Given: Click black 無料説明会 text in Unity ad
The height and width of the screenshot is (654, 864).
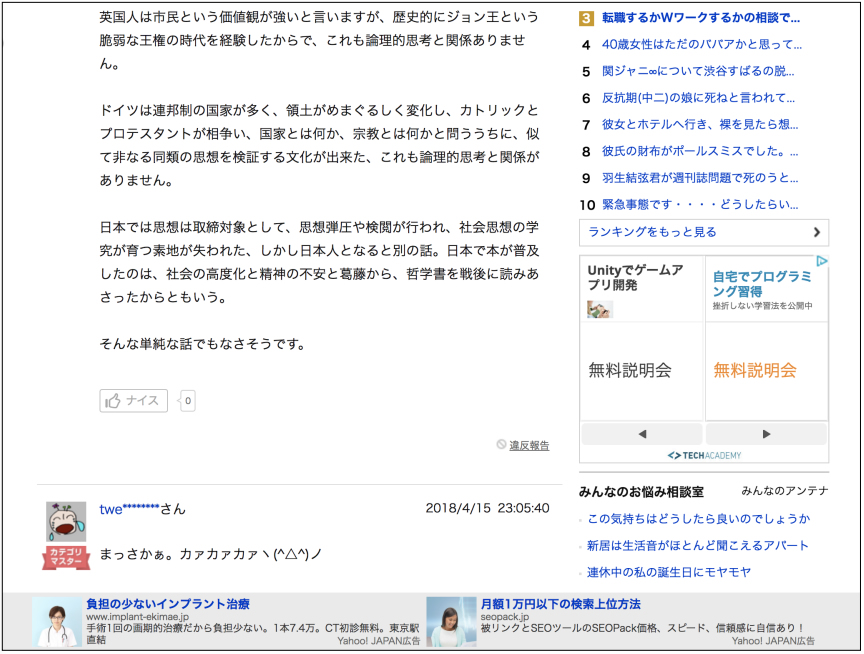Looking at the screenshot, I should pyautogui.click(x=630, y=370).
